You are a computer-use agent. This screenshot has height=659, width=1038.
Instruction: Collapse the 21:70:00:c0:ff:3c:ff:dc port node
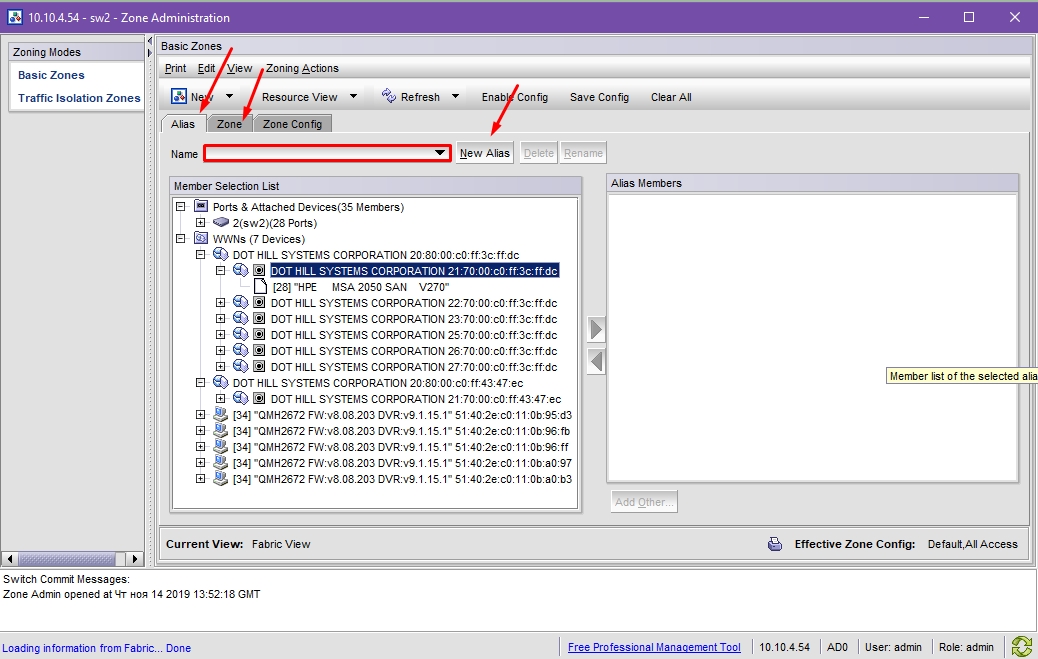(x=220, y=270)
